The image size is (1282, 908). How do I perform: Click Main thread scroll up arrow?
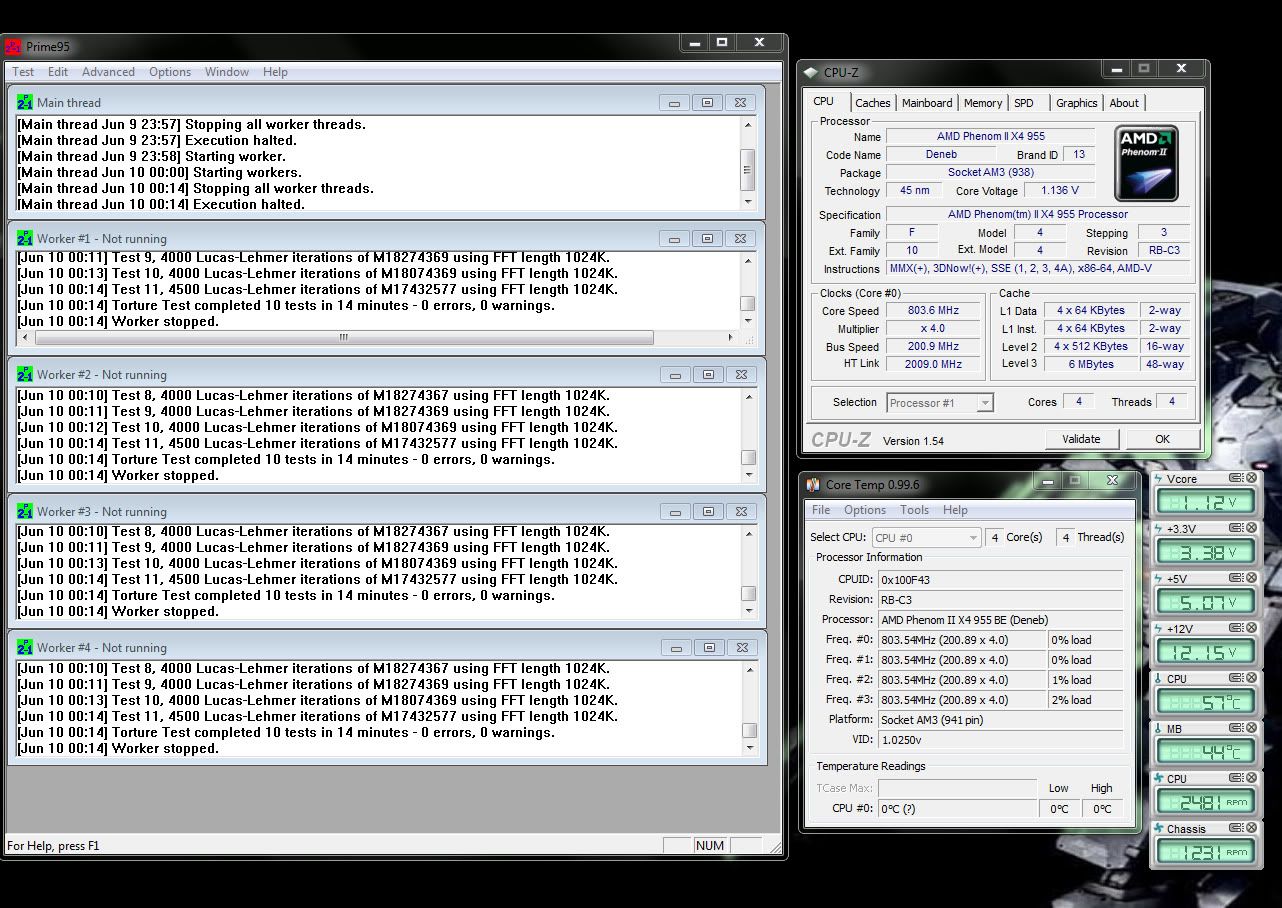point(748,125)
